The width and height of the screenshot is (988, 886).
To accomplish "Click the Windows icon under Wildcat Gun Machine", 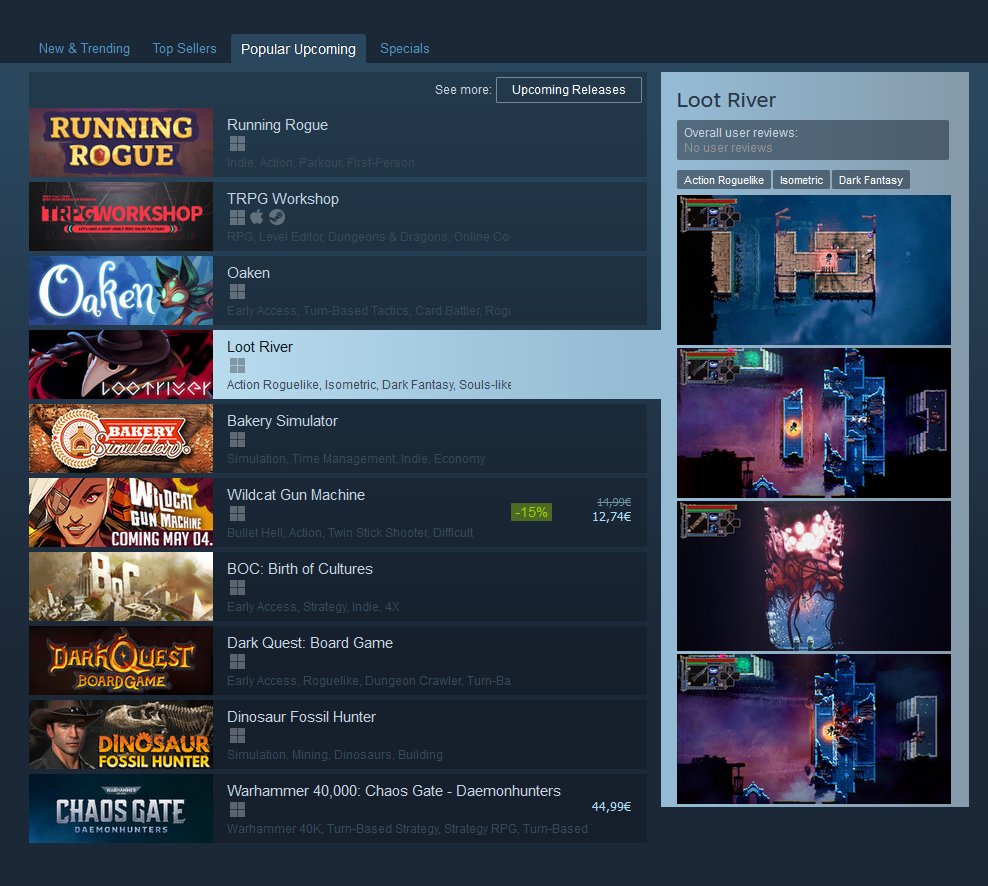I will [237, 514].
